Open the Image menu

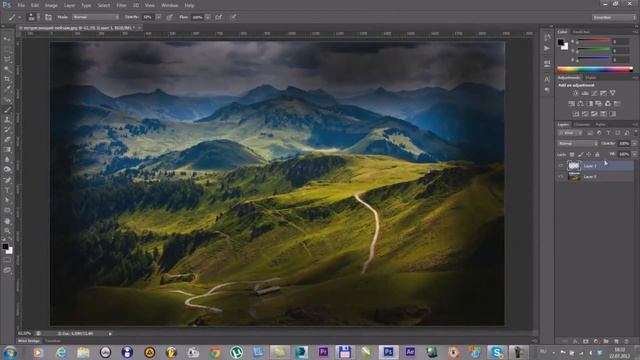51,5
